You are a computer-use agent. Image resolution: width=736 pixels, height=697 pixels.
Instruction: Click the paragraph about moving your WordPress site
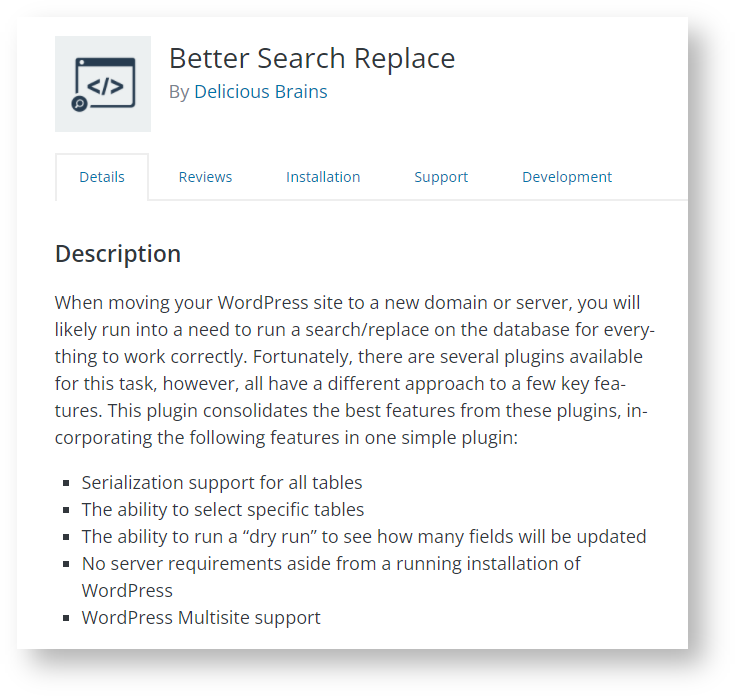click(x=355, y=370)
